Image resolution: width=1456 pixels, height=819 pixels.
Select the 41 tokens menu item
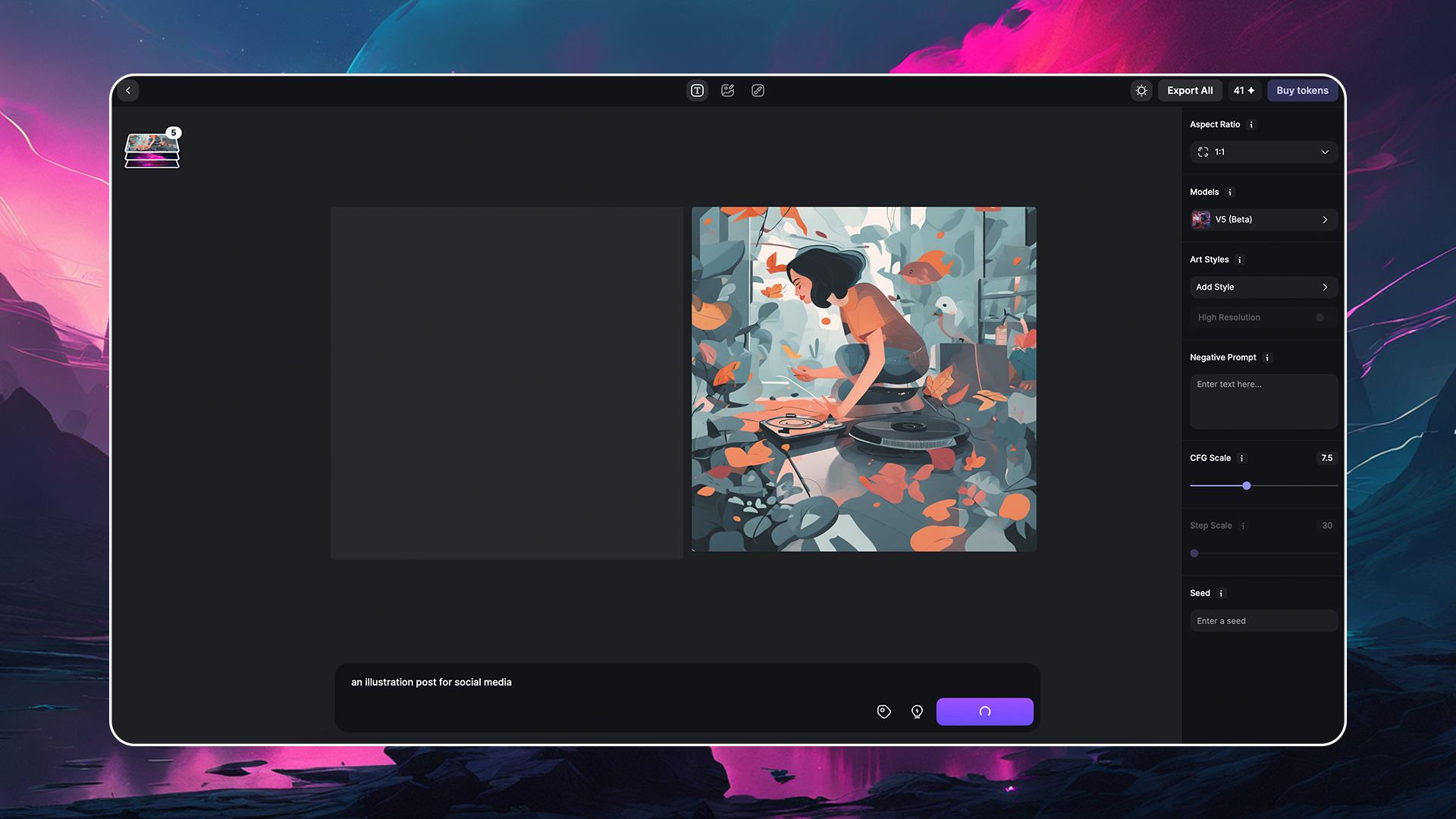click(1243, 90)
